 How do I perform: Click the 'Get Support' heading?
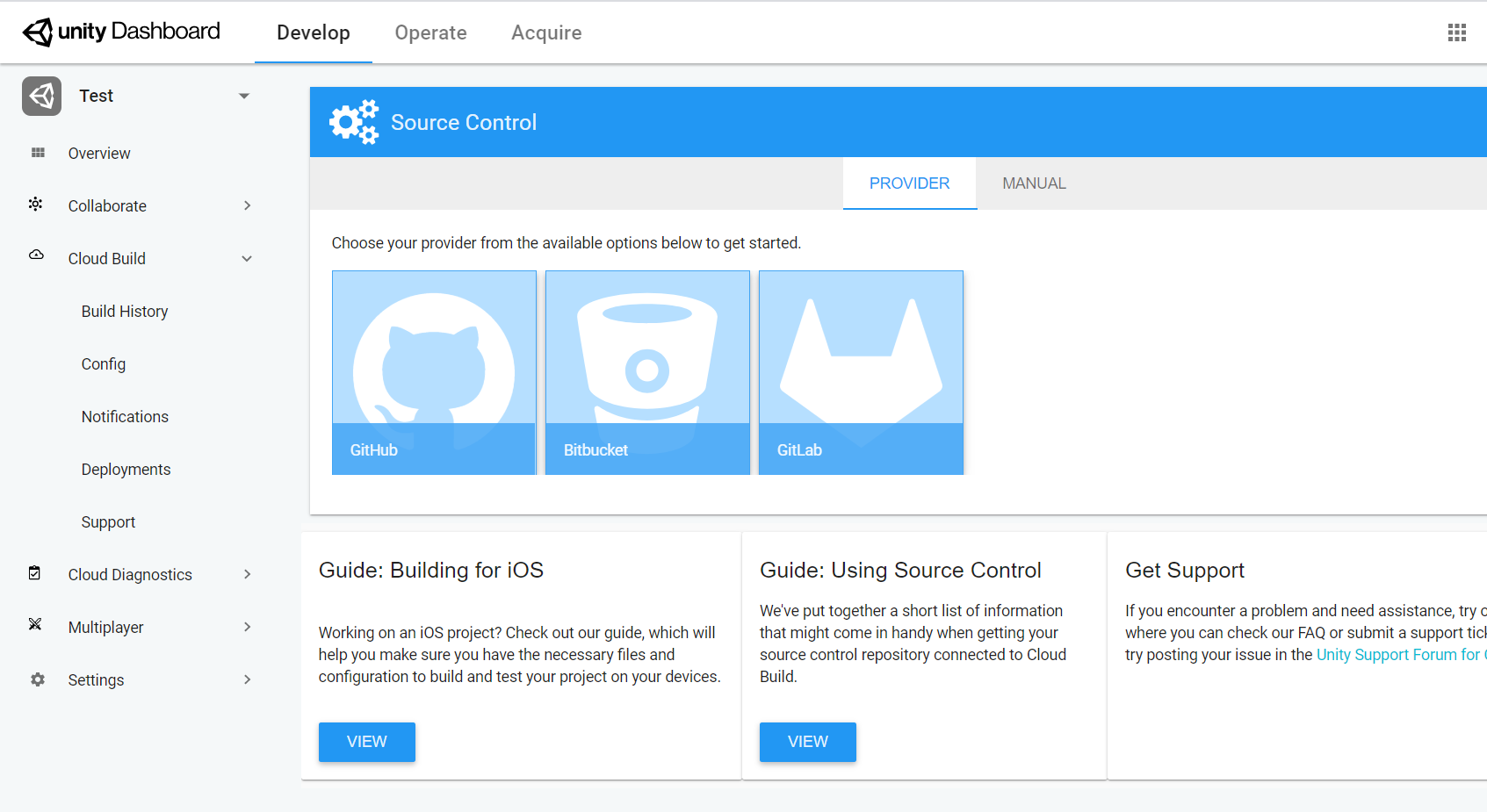coord(1185,571)
